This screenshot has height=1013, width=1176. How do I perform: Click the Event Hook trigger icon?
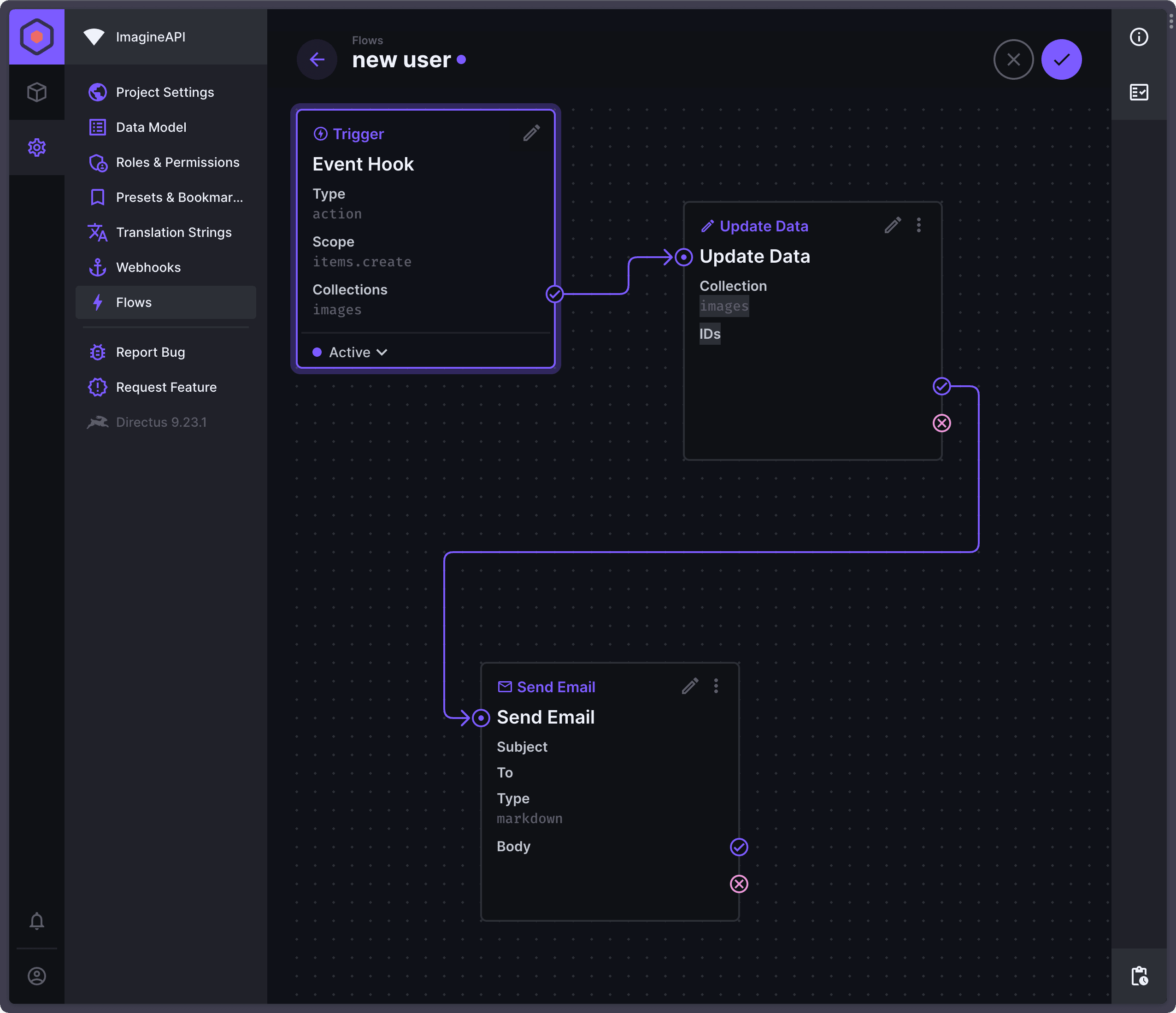(320, 133)
